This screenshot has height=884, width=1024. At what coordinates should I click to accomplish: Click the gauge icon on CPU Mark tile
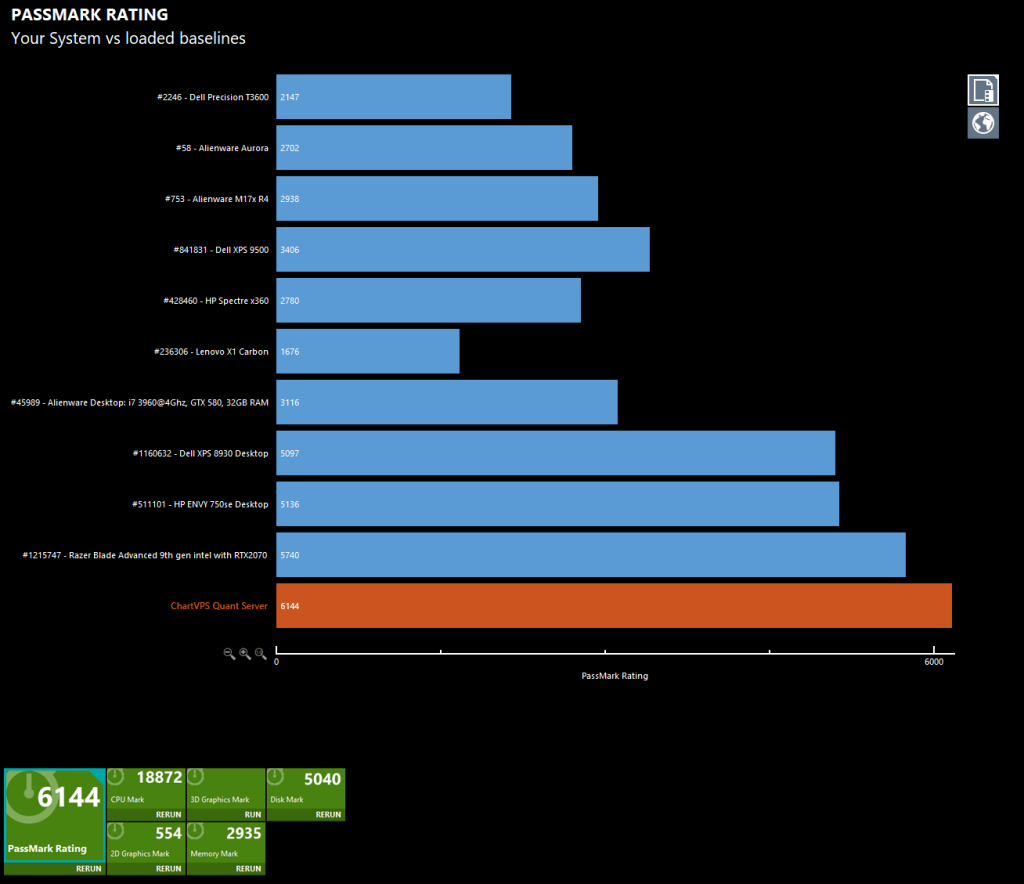click(116, 777)
